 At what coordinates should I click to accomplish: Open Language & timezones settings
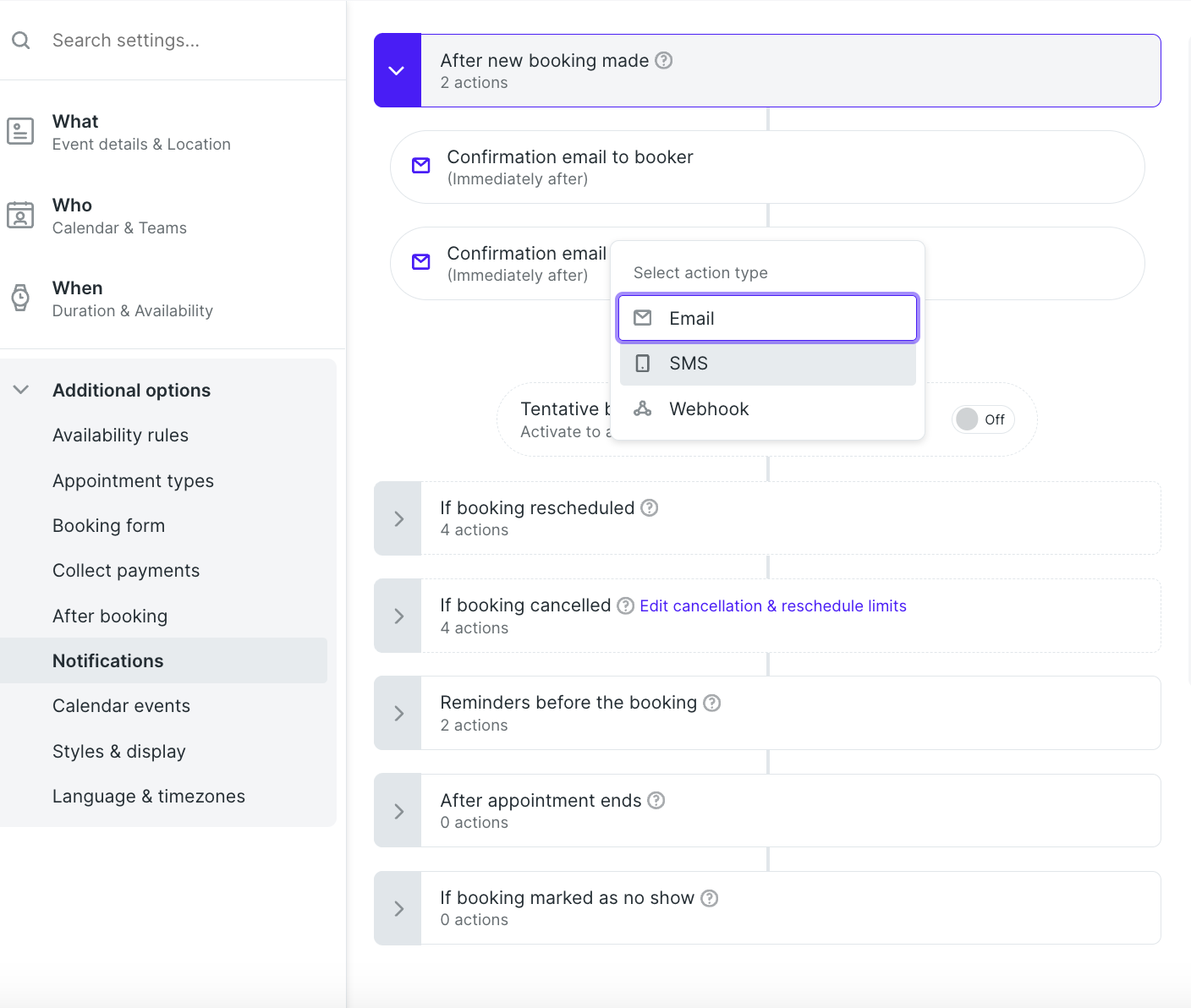149,797
